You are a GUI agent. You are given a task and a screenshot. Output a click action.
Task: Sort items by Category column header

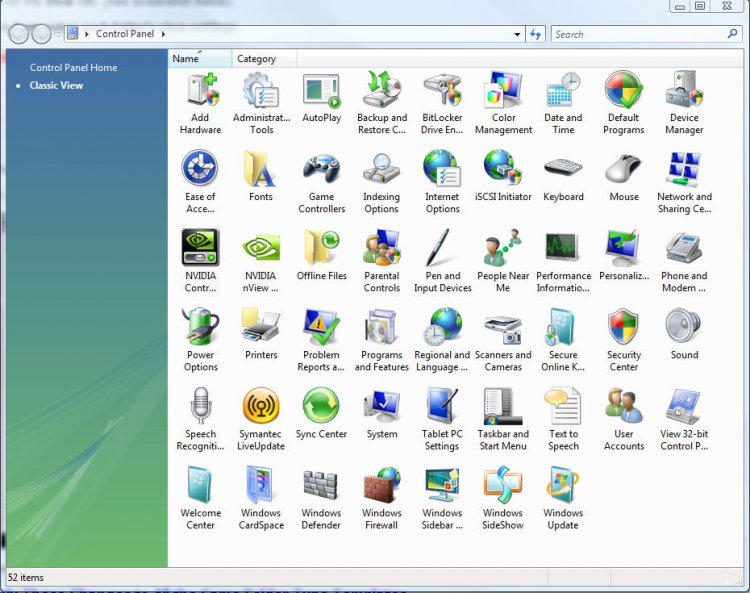[x=256, y=59]
